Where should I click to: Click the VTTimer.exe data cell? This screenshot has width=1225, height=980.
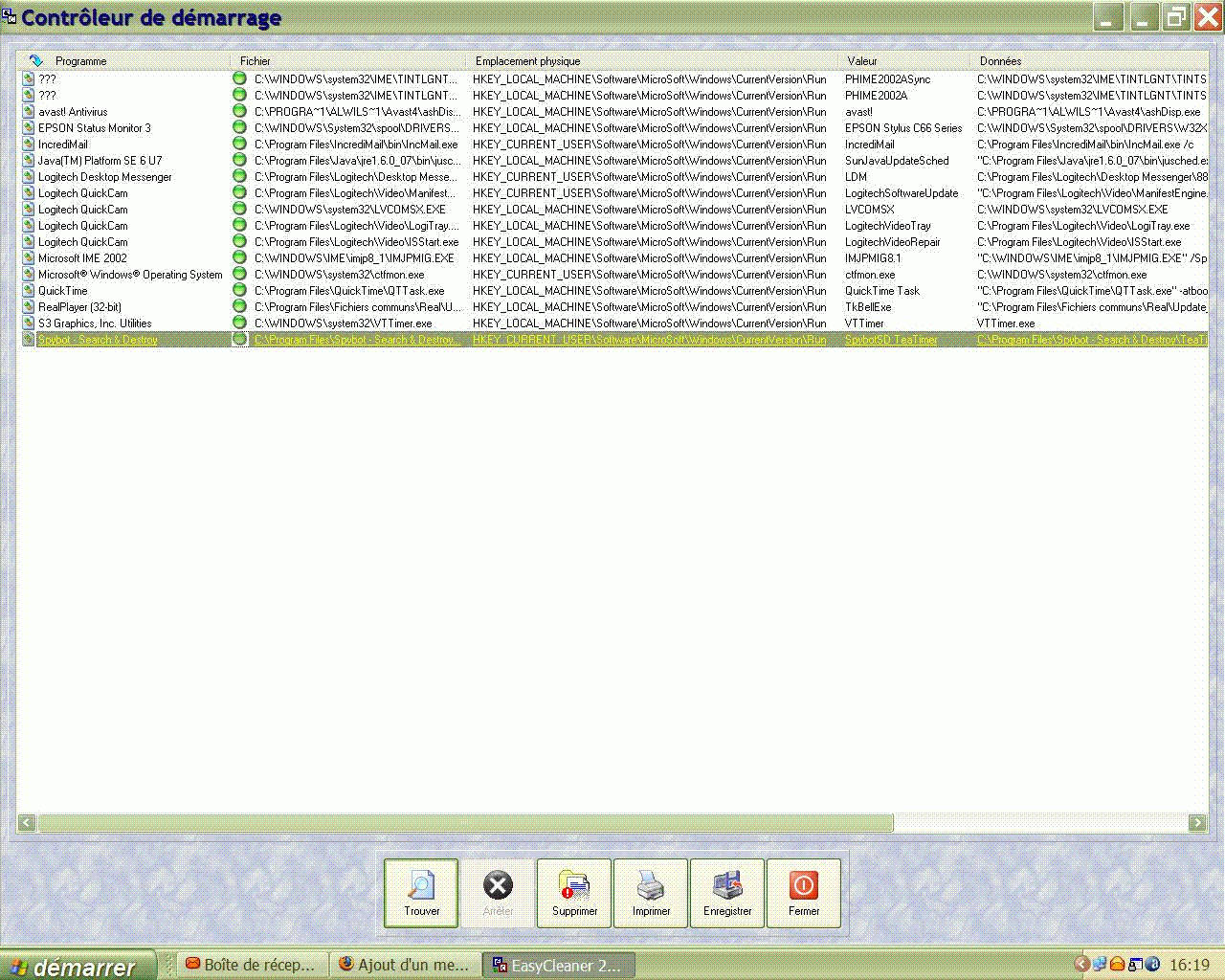tap(1006, 323)
